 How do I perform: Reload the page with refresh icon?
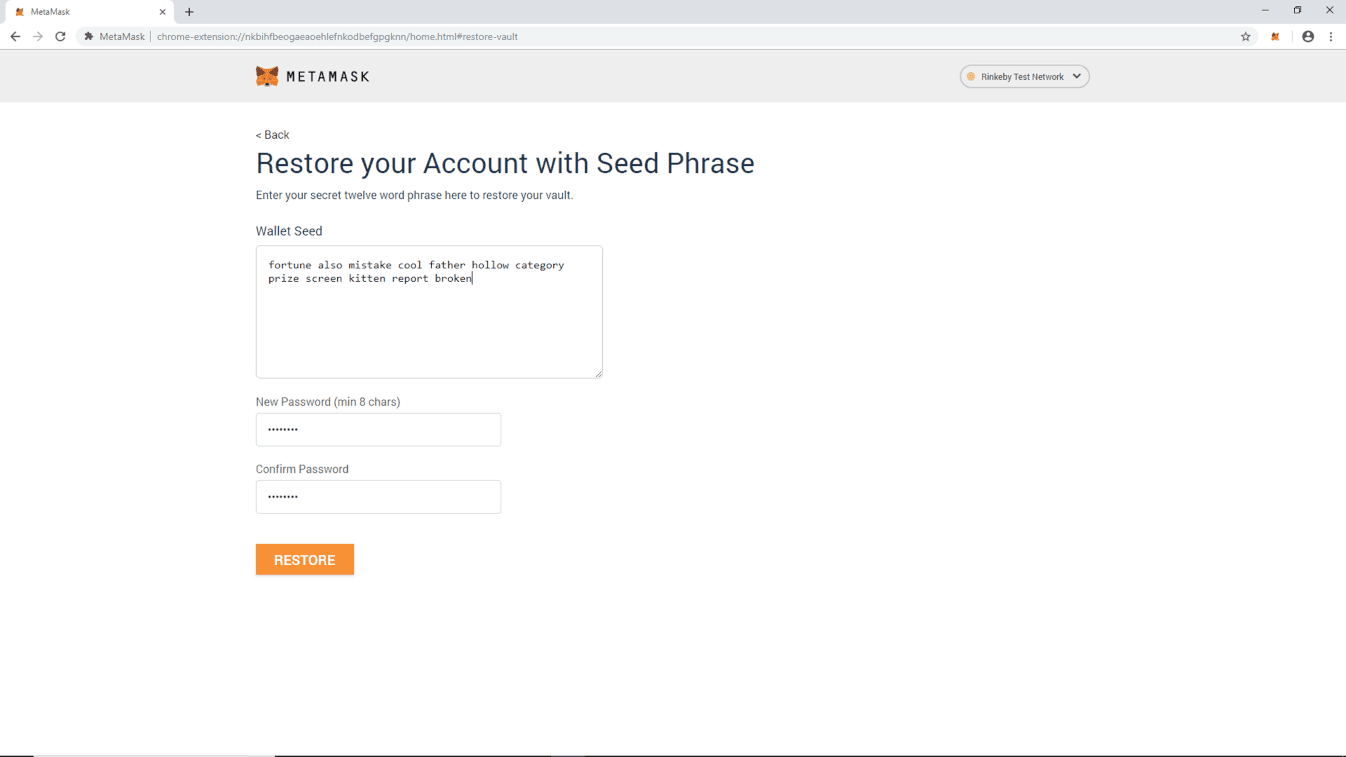60,37
